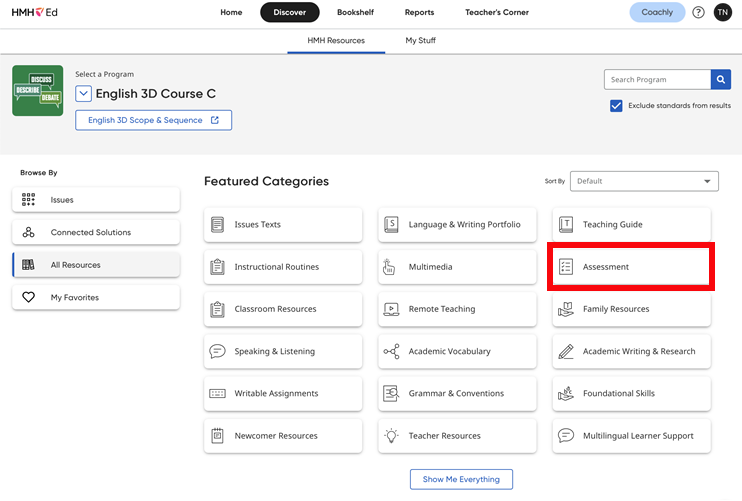
Task: Open Writable Assignments category label
Action: click(276, 393)
